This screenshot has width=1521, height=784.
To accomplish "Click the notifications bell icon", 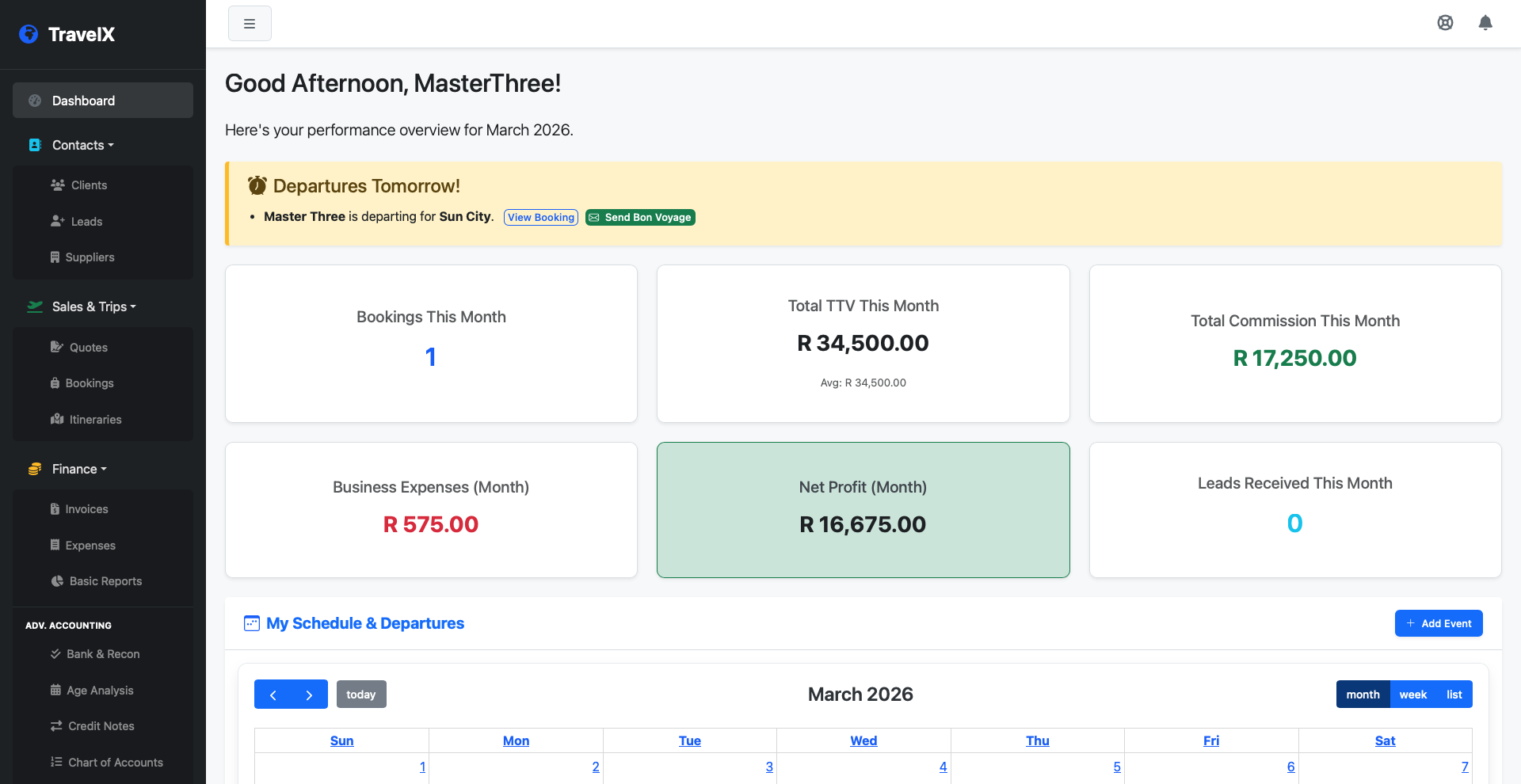I will point(1485,23).
